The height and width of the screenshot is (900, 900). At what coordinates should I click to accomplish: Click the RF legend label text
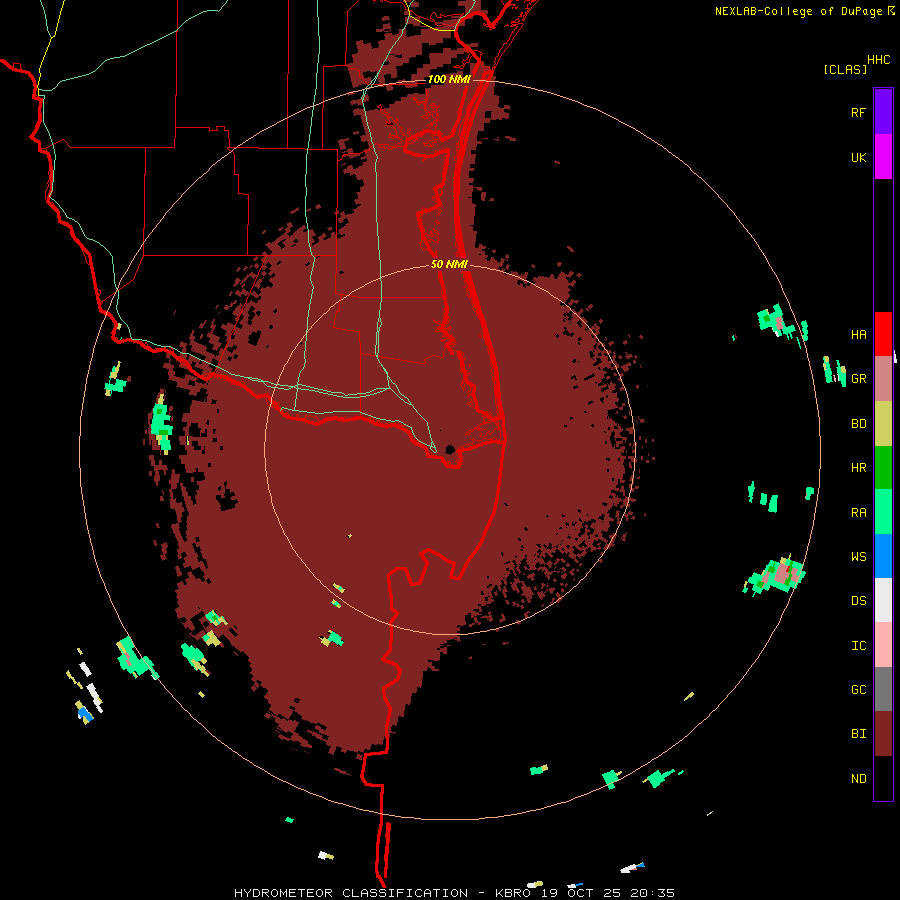[x=858, y=112]
